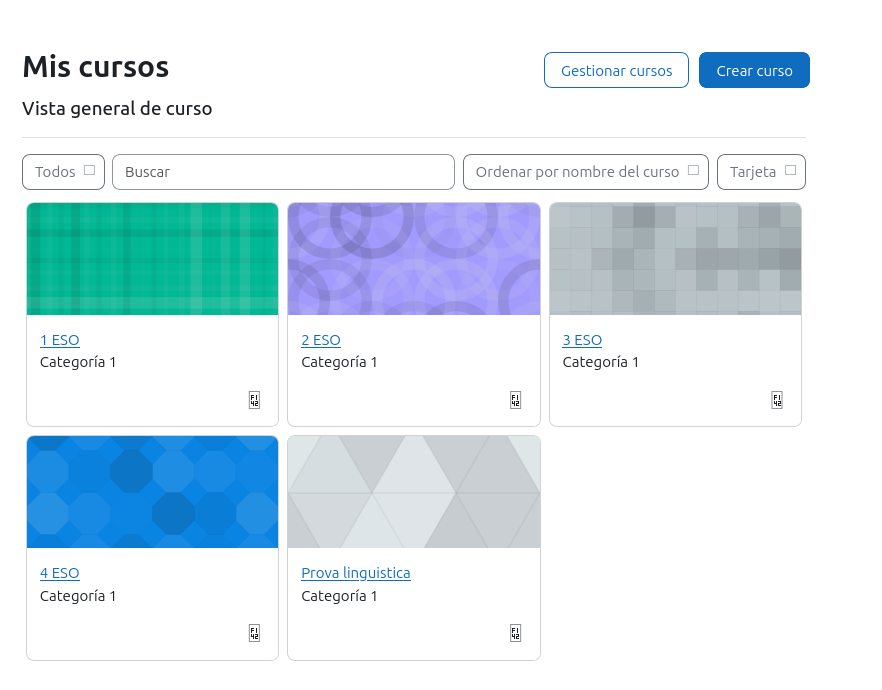This screenshot has width=882, height=690.
Task: Click the purple circles 2 ESO thumbnail
Action: click(414, 259)
